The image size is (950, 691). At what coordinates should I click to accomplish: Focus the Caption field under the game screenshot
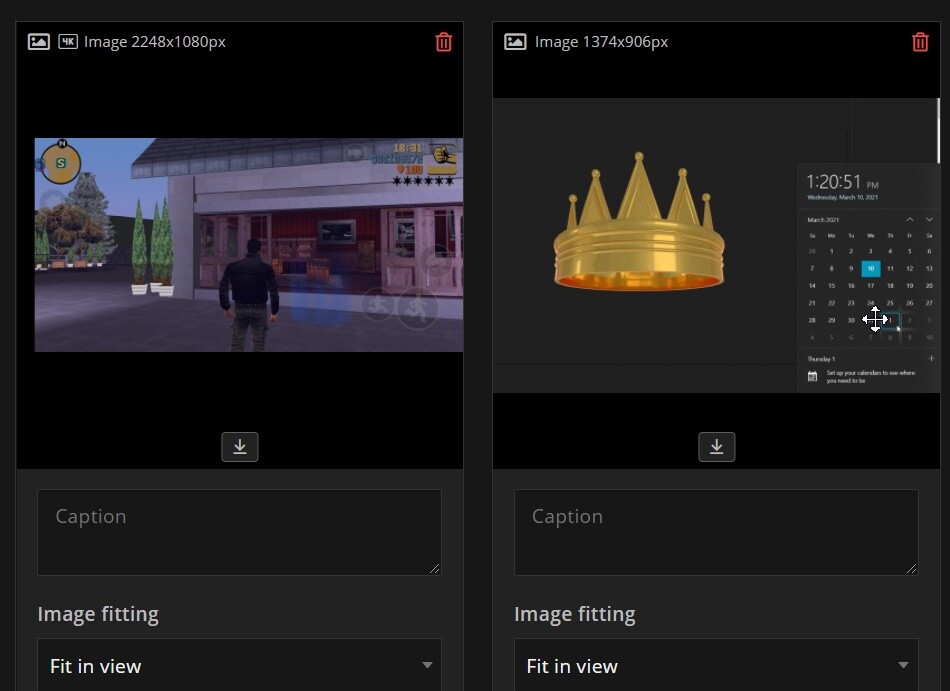[239, 532]
